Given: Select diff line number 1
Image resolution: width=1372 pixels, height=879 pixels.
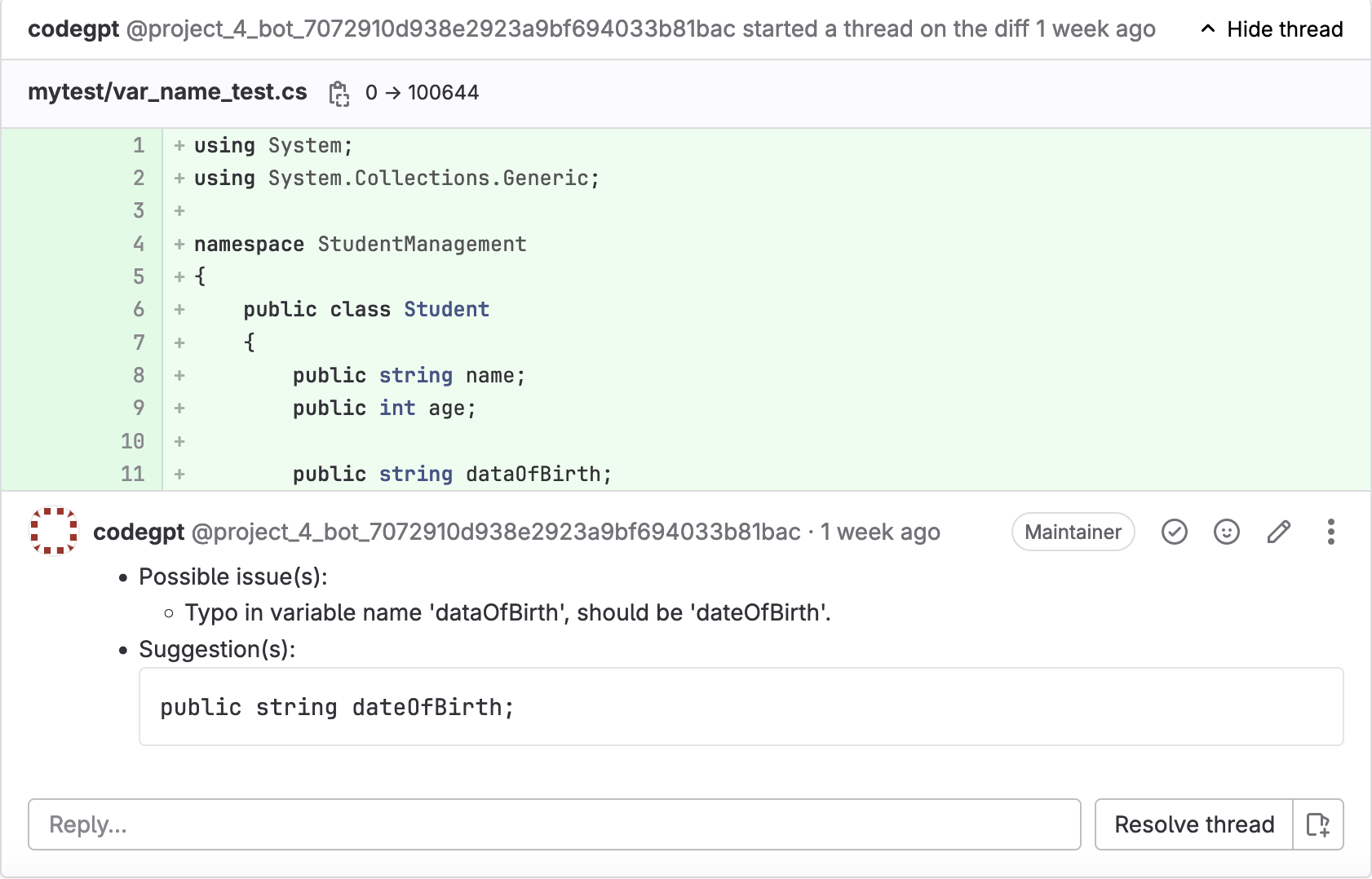Looking at the screenshot, I should tap(139, 145).
